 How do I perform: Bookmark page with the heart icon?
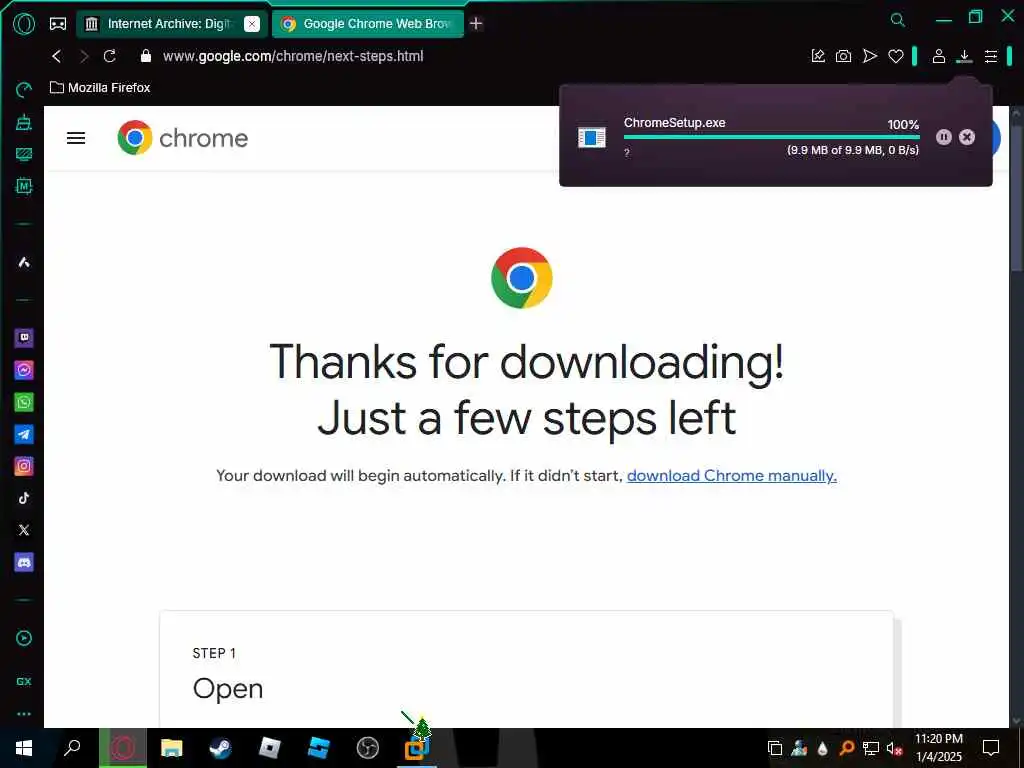tap(896, 57)
